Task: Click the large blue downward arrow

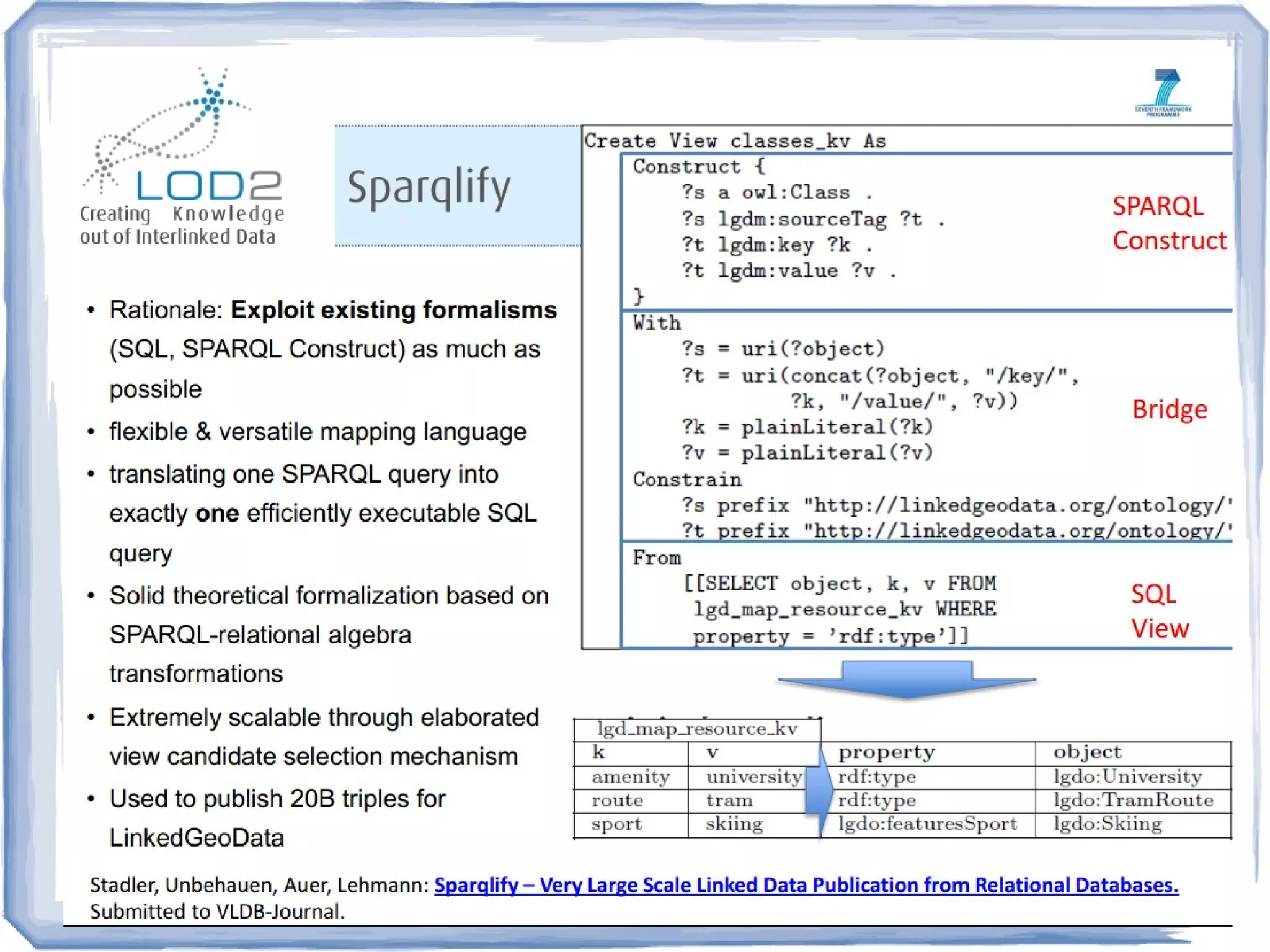Action: click(907, 679)
